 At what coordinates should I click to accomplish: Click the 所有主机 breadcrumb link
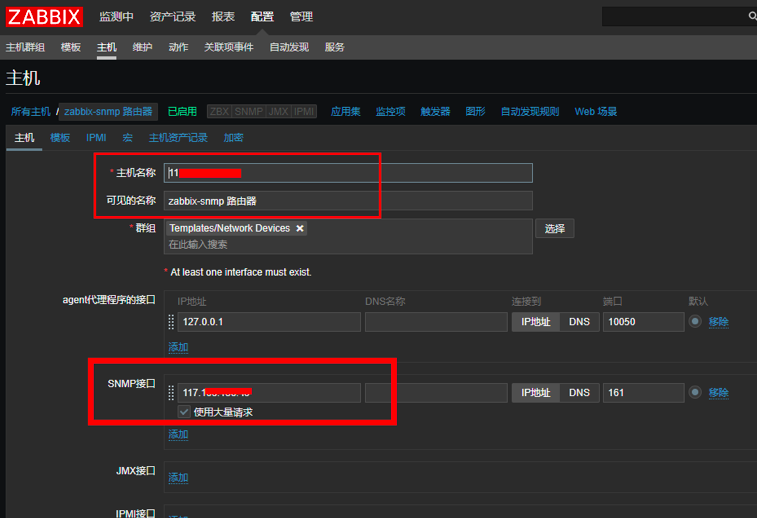click(30, 112)
